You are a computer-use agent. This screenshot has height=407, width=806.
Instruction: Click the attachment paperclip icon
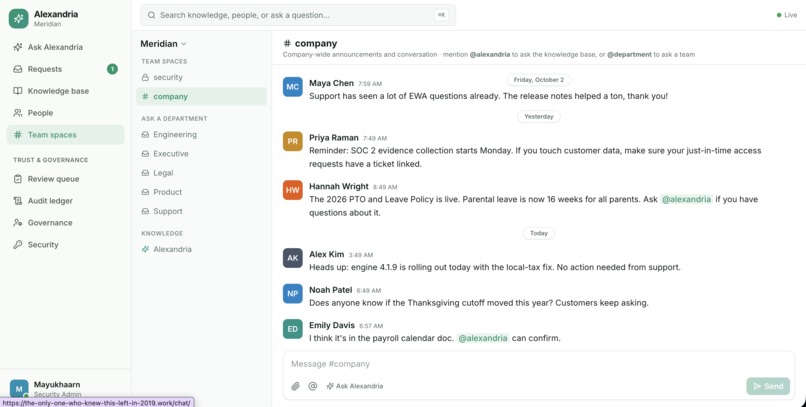[295, 386]
